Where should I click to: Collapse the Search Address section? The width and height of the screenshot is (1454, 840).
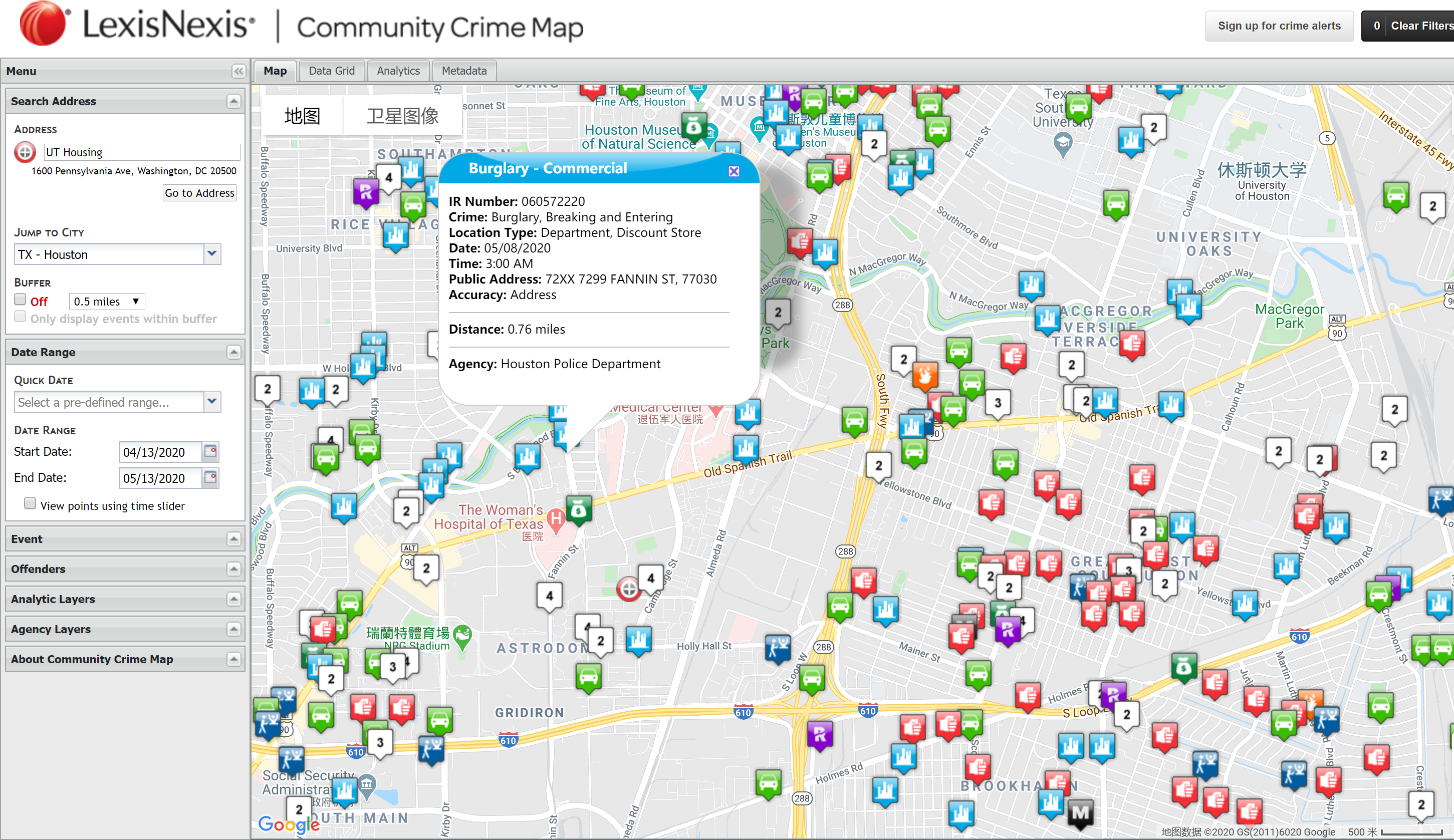tap(233, 102)
